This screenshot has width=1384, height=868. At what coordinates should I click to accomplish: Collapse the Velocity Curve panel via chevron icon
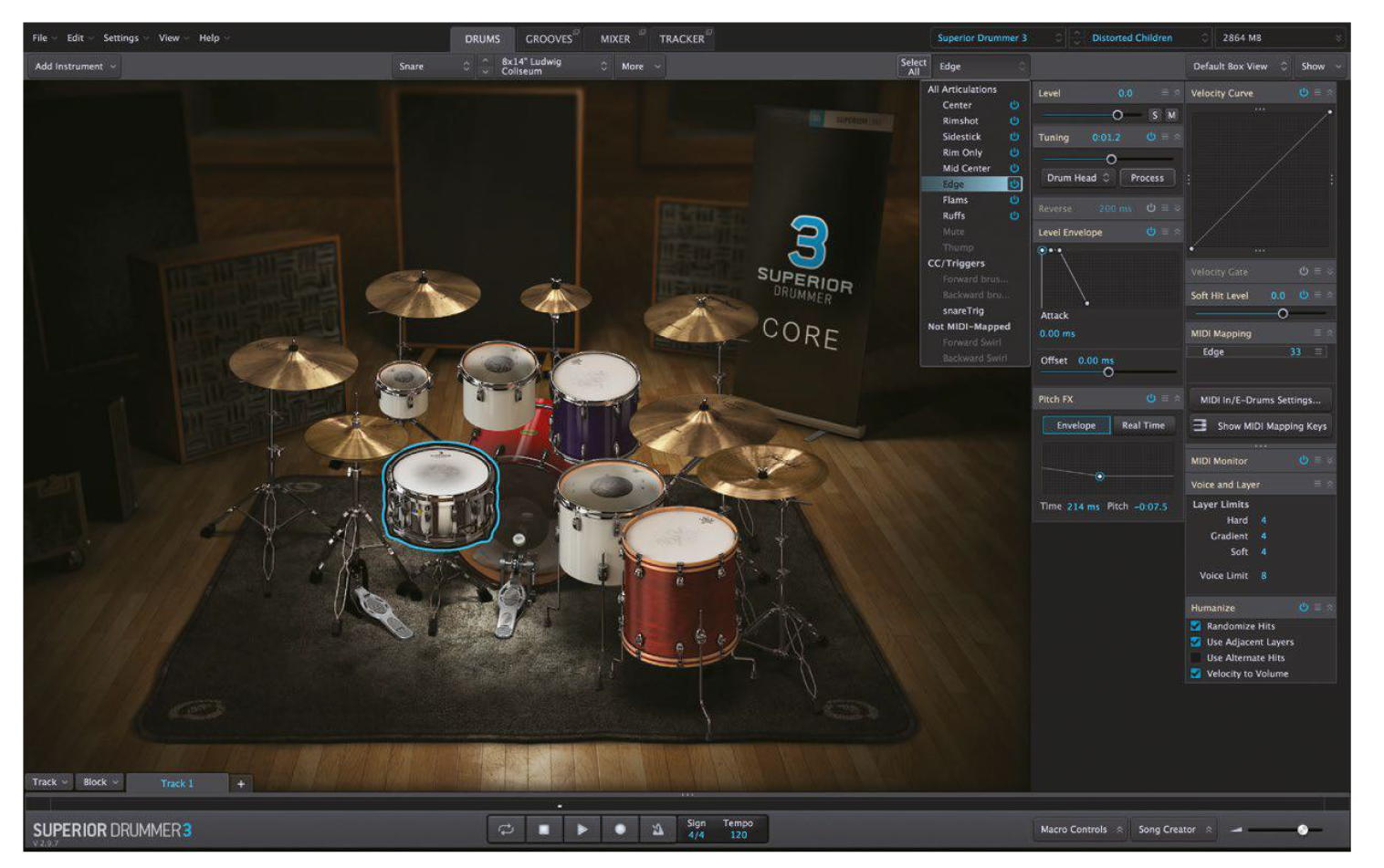pyautogui.click(x=1329, y=92)
